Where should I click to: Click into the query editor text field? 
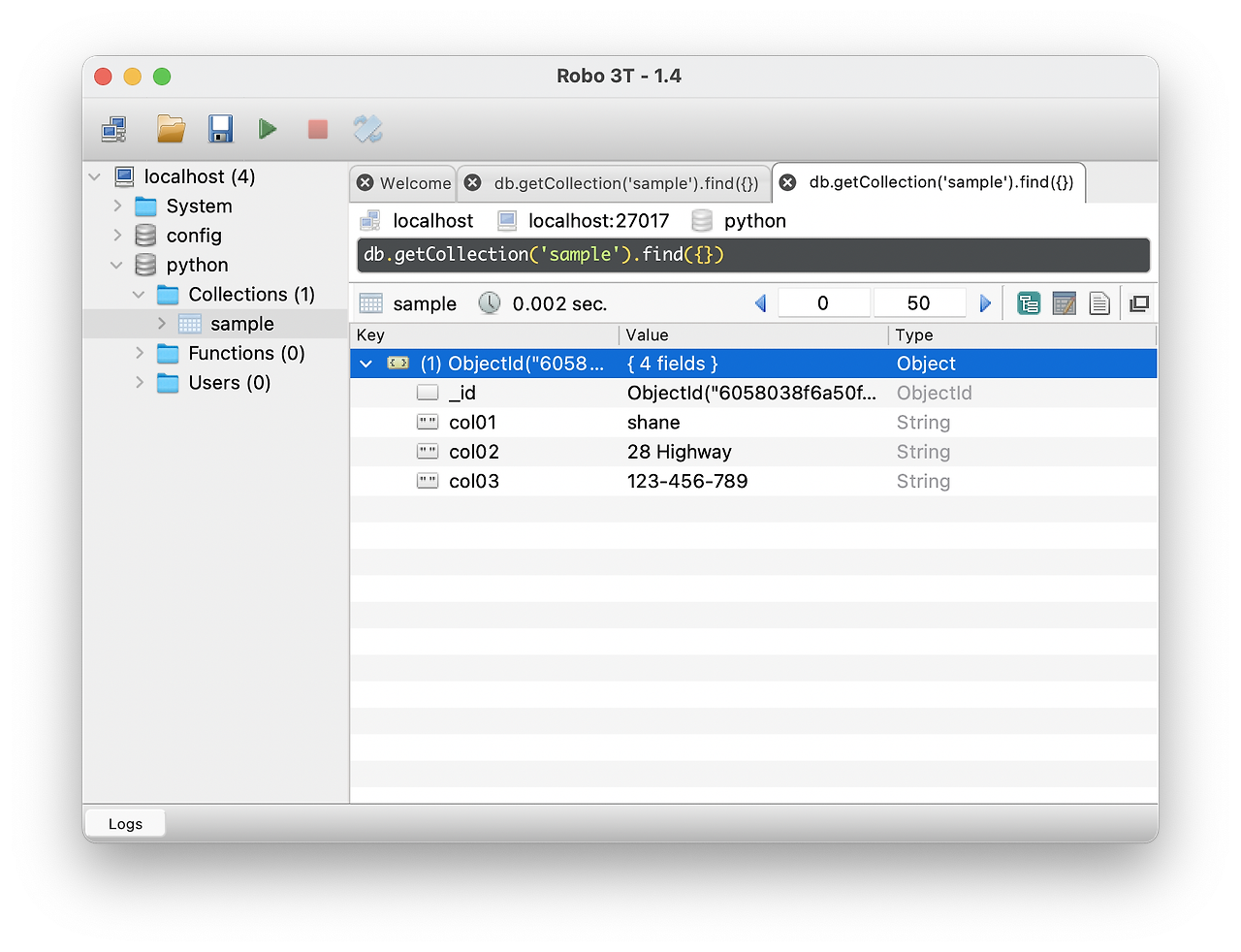tap(753, 255)
